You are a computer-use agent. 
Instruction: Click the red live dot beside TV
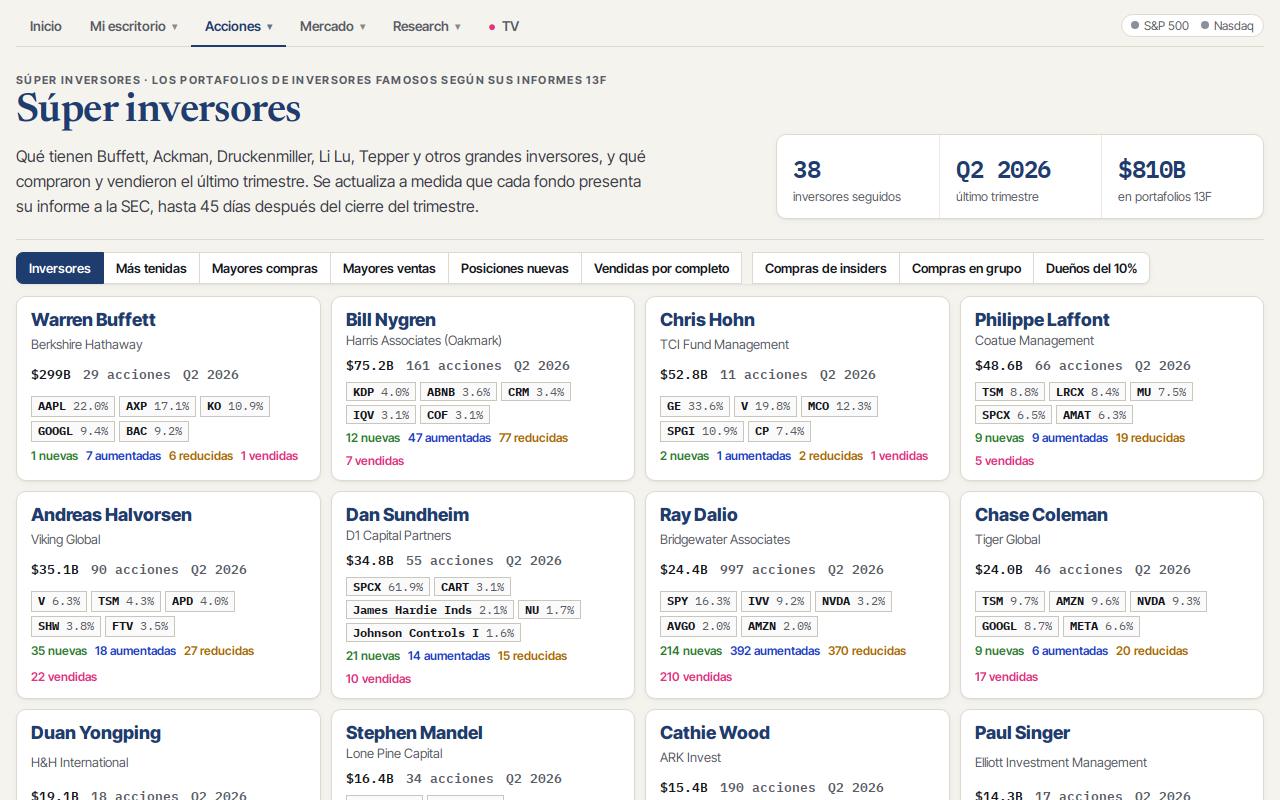point(492,27)
